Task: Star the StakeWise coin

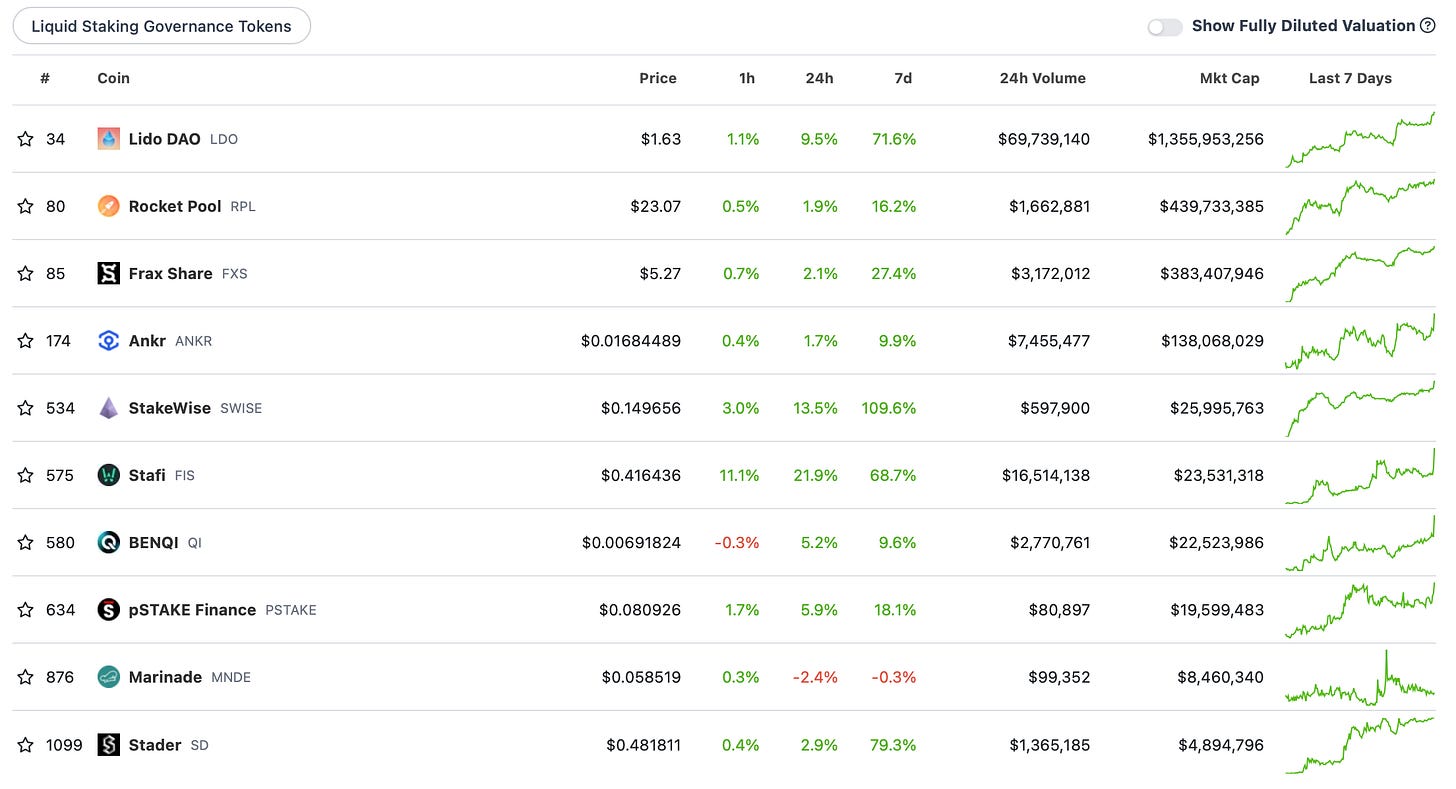Action: pyautogui.click(x=26, y=408)
